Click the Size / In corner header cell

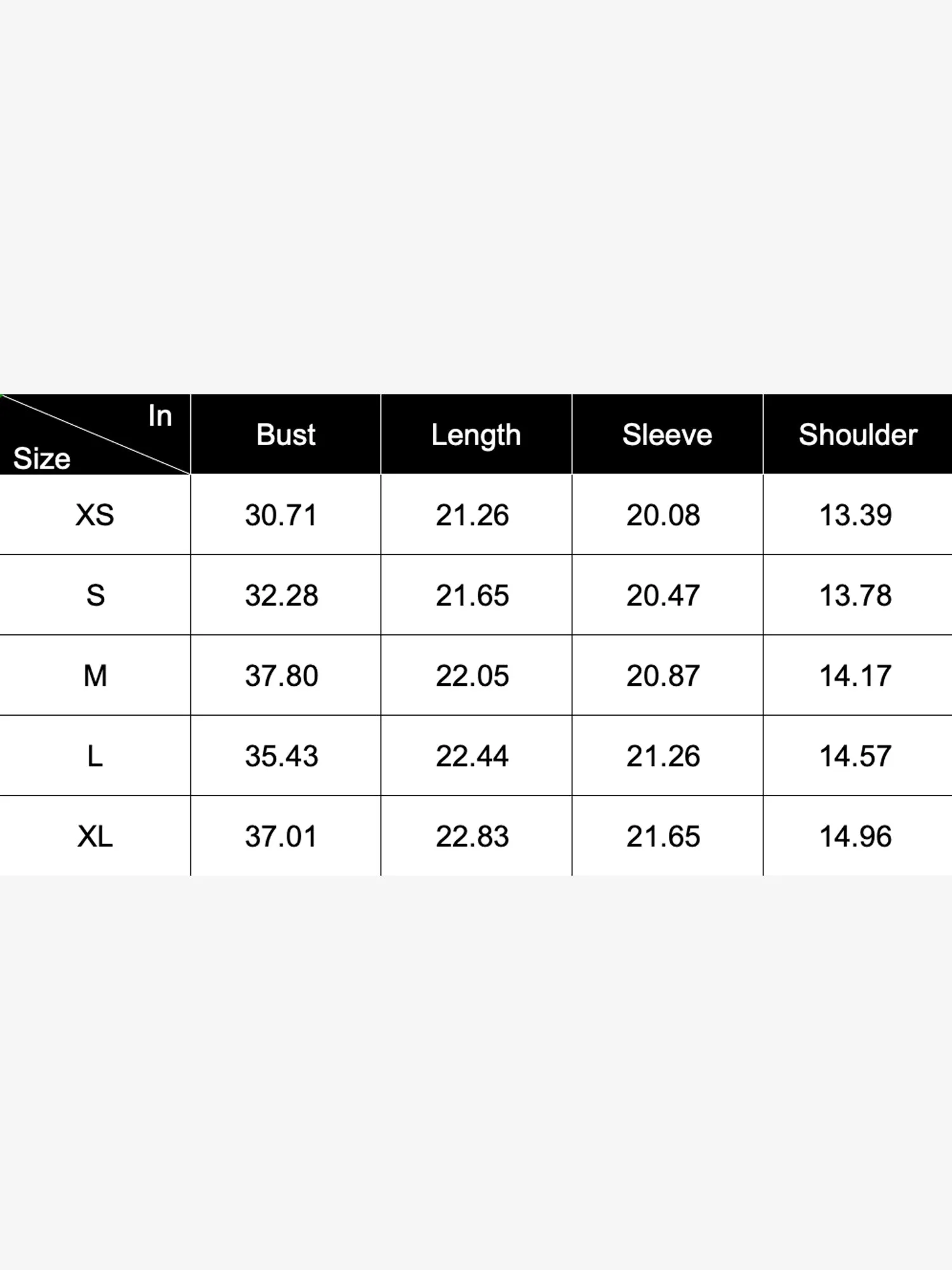(95, 434)
